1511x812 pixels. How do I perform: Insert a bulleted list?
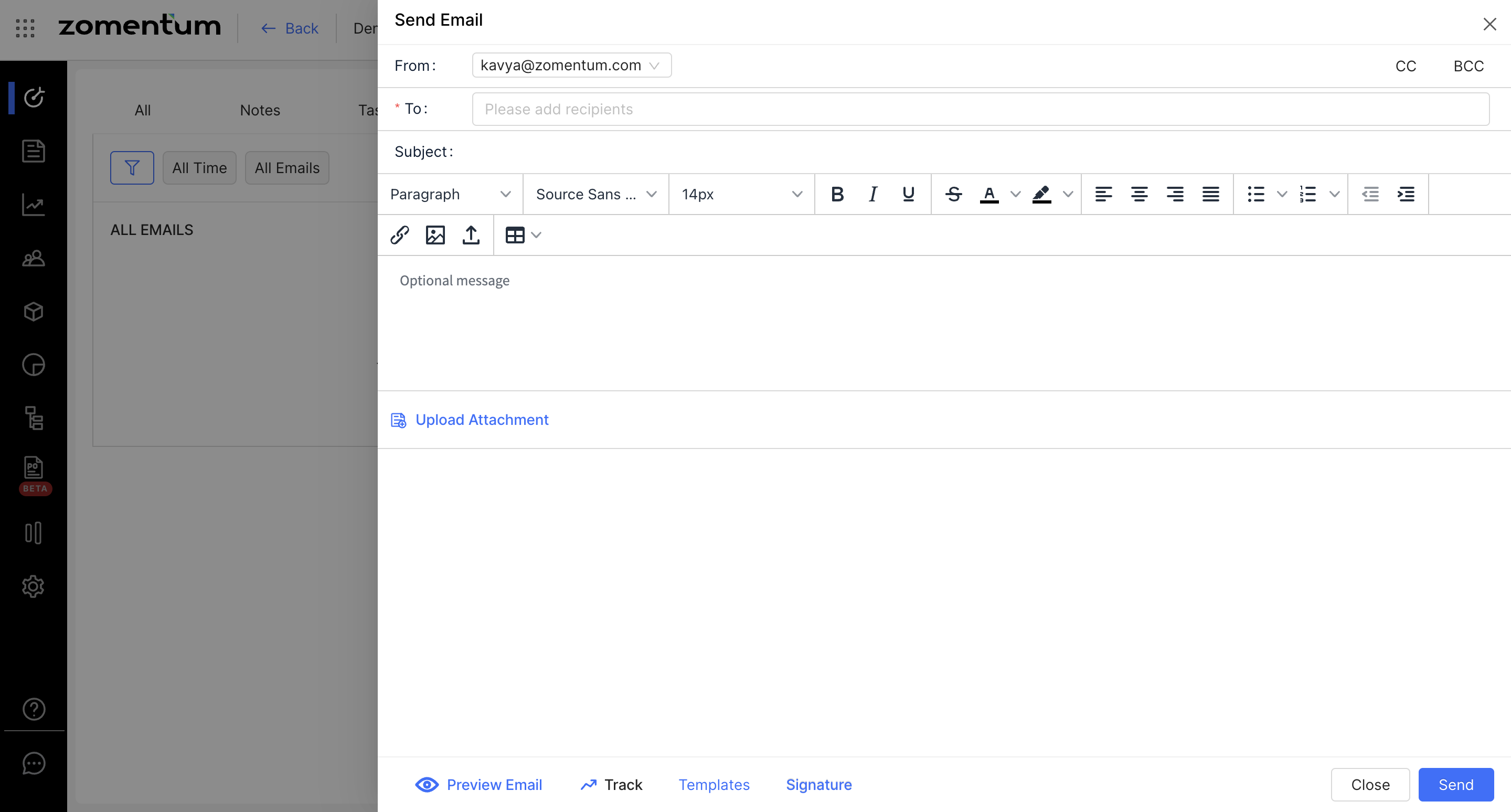pos(1256,194)
